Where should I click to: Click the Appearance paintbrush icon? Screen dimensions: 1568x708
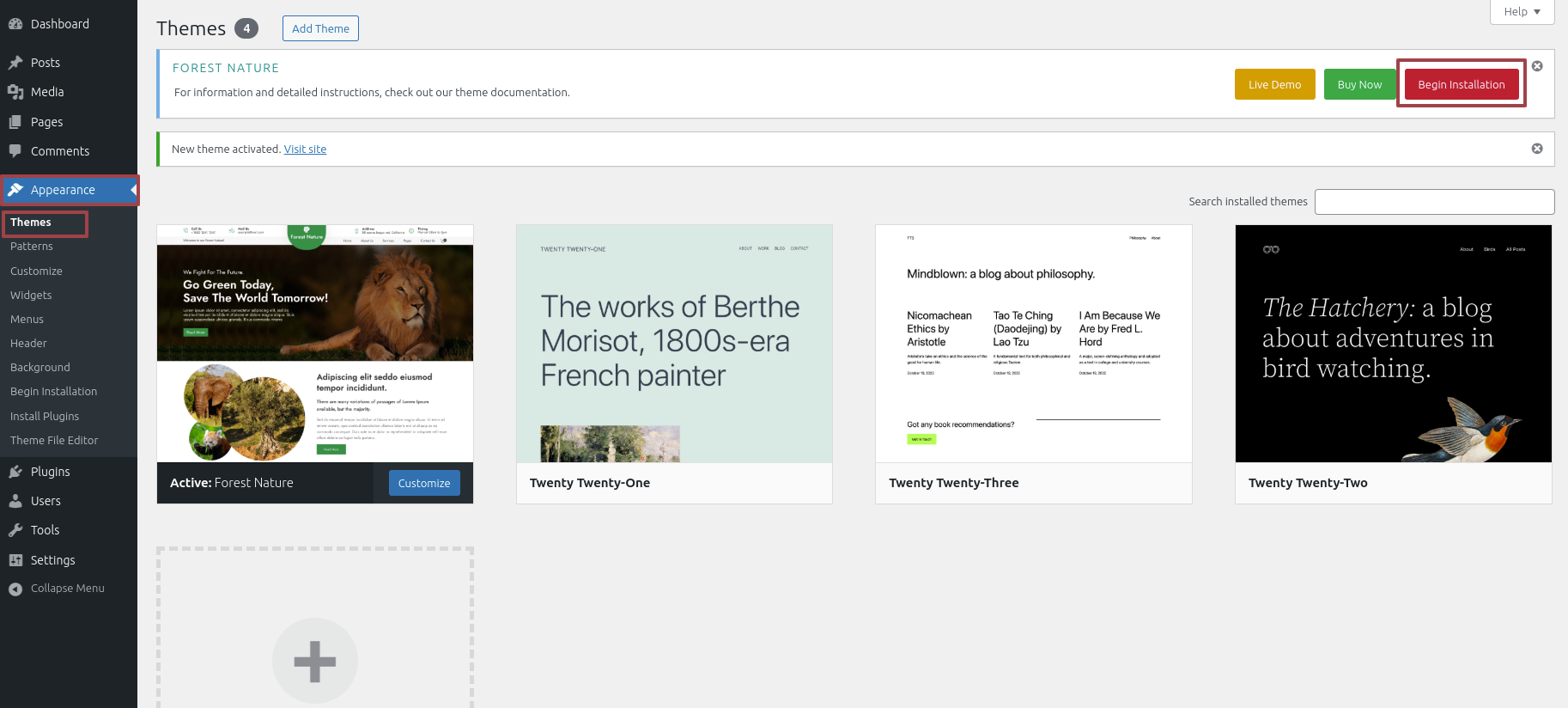(x=15, y=190)
